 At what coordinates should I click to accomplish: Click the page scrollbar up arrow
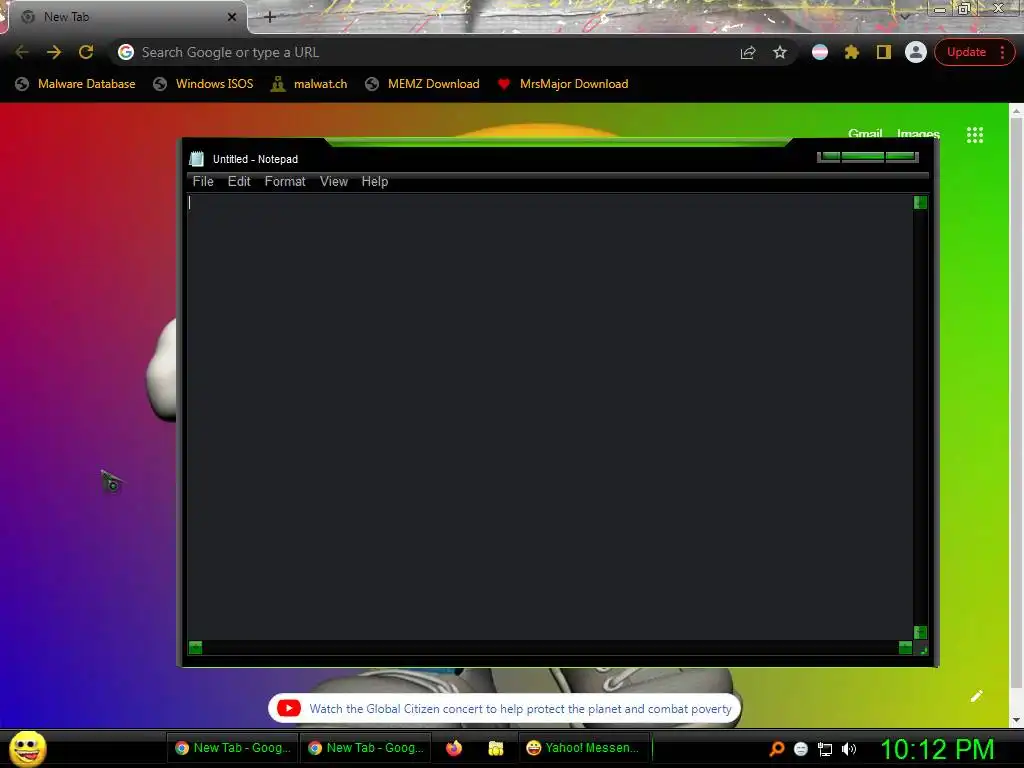pyautogui.click(x=1016, y=111)
